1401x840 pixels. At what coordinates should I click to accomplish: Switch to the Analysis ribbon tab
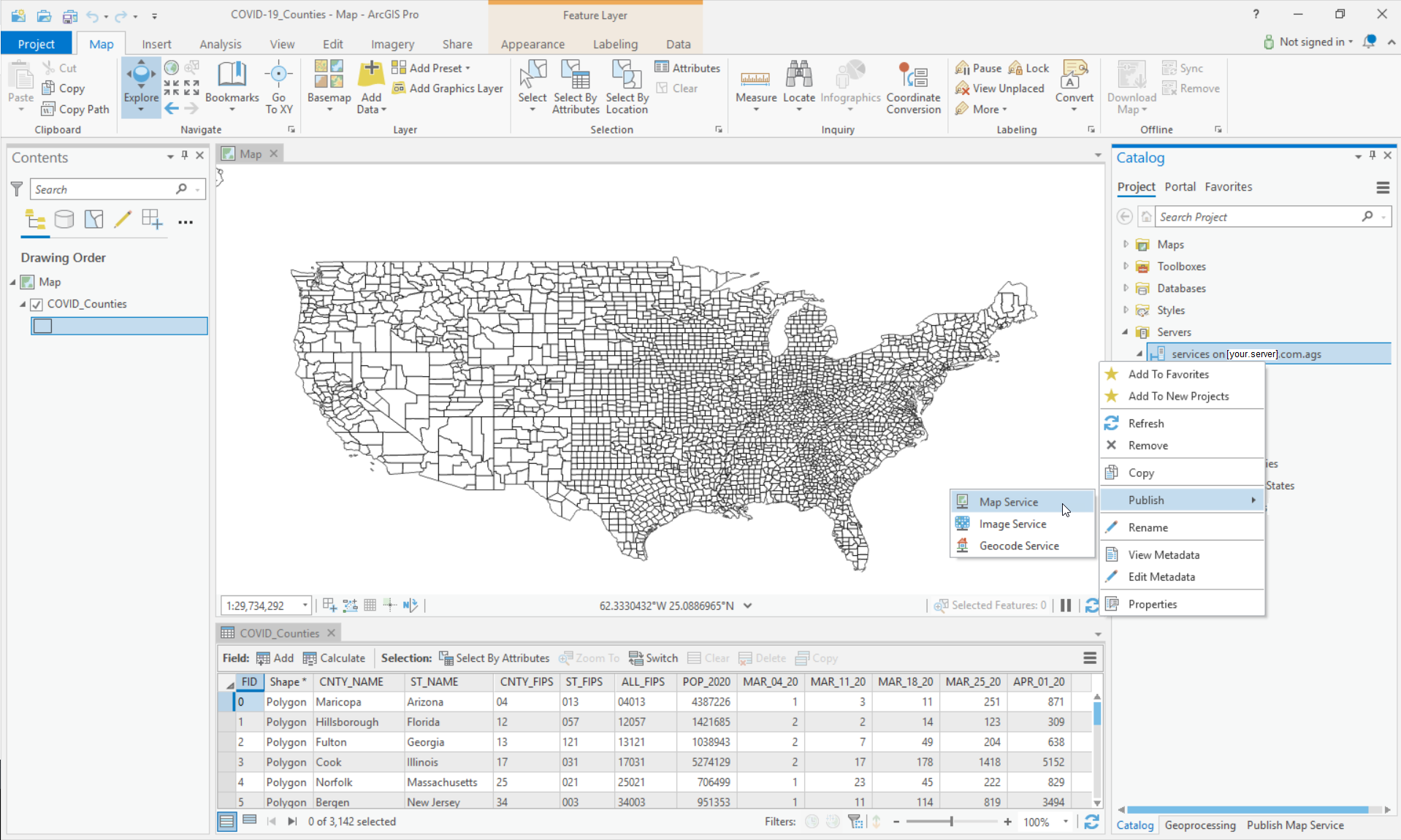click(x=220, y=45)
